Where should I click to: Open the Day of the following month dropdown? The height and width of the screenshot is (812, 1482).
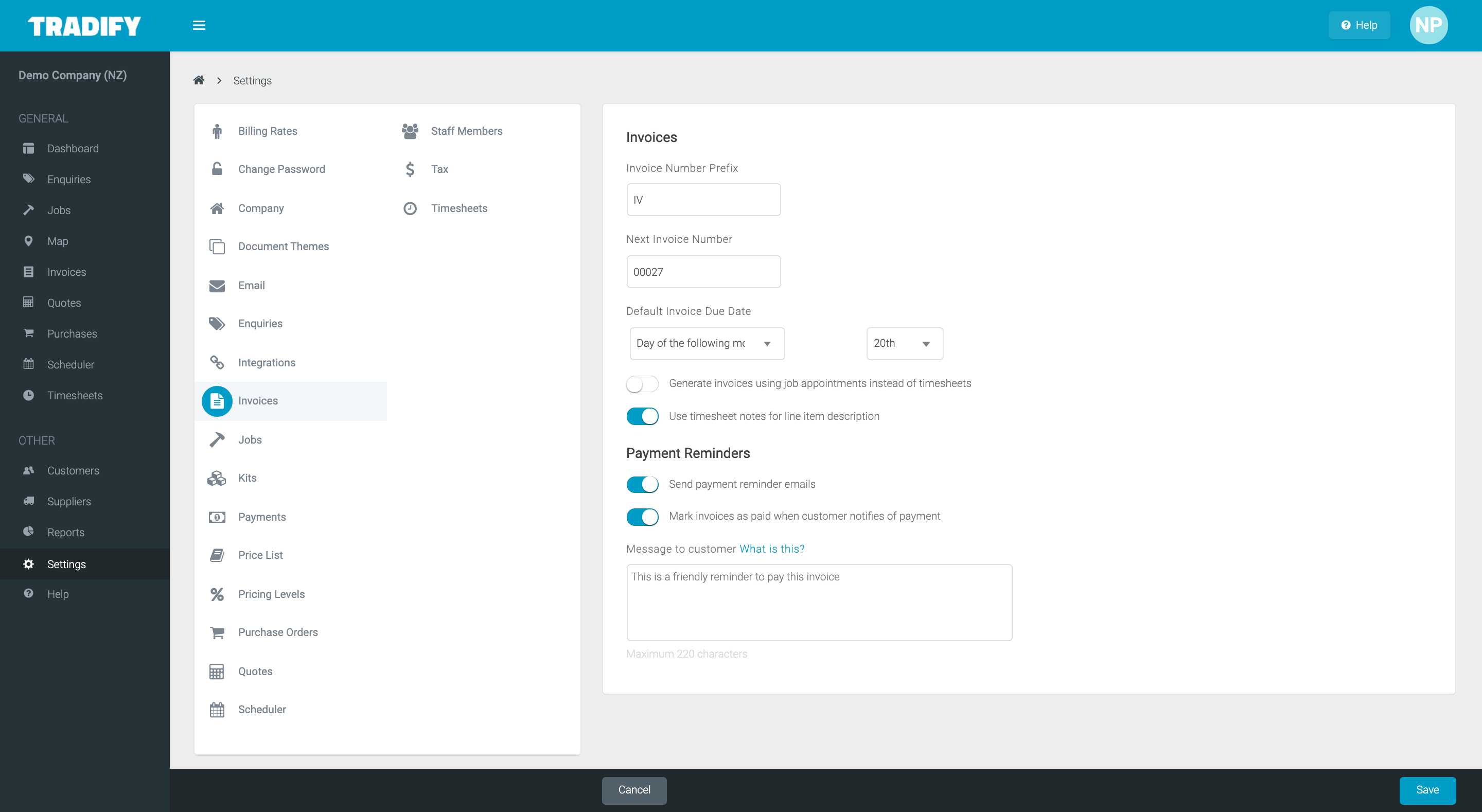[x=707, y=344]
